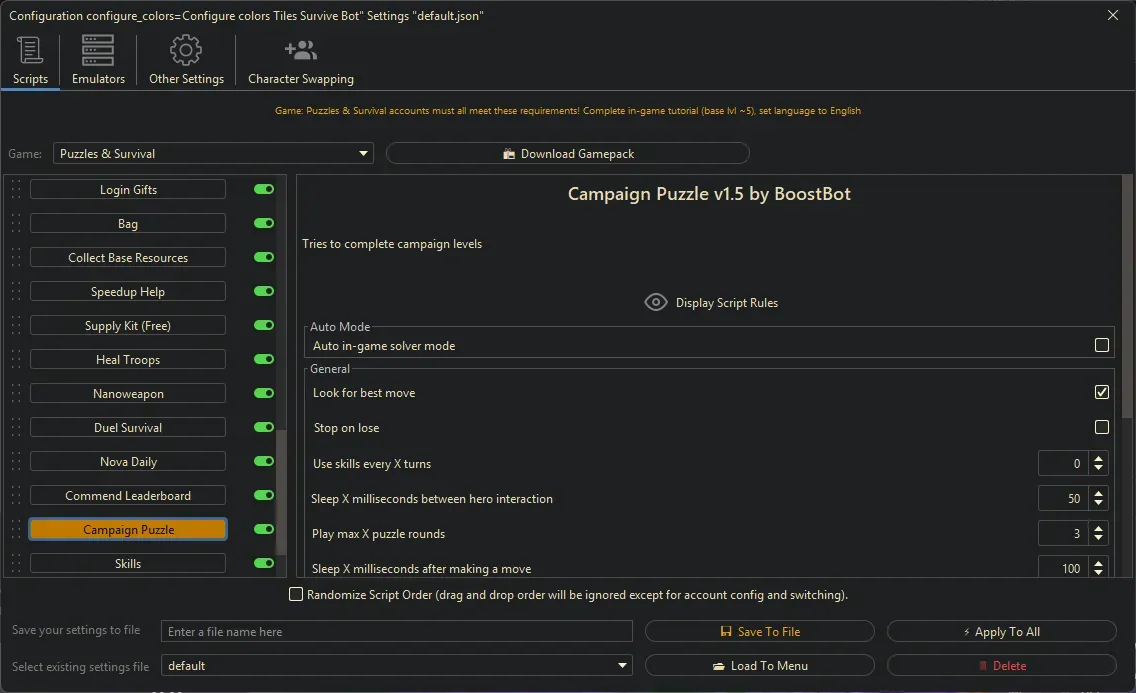Expand the existing settings file dropdown
The width and height of the screenshot is (1136, 693).
point(623,666)
